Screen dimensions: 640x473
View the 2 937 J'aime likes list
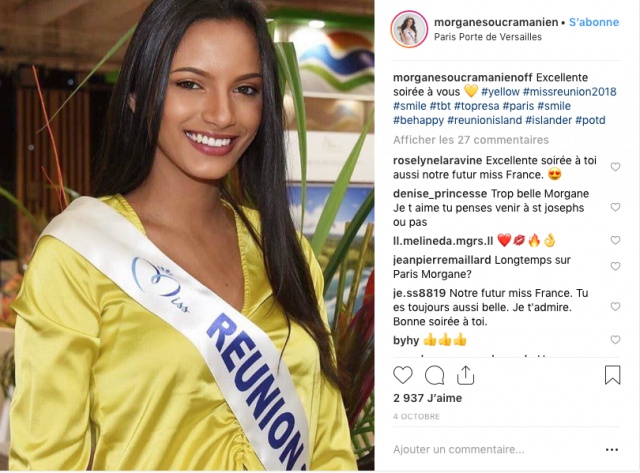pyautogui.click(x=427, y=398)
